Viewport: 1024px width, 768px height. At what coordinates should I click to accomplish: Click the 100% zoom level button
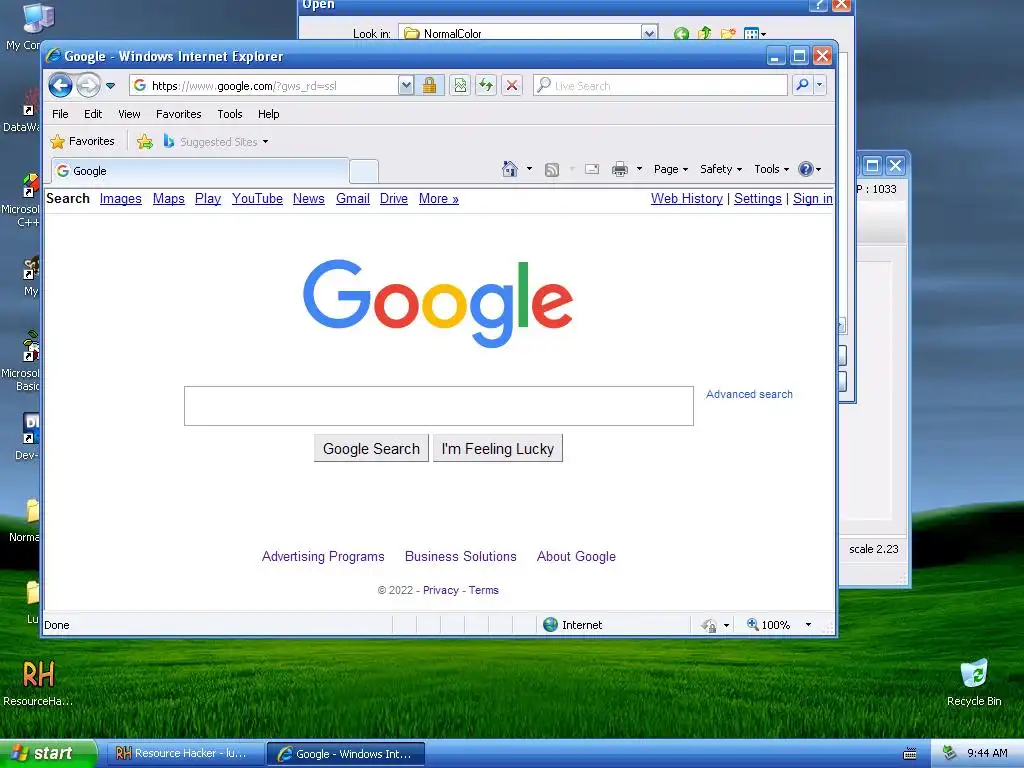769,625
